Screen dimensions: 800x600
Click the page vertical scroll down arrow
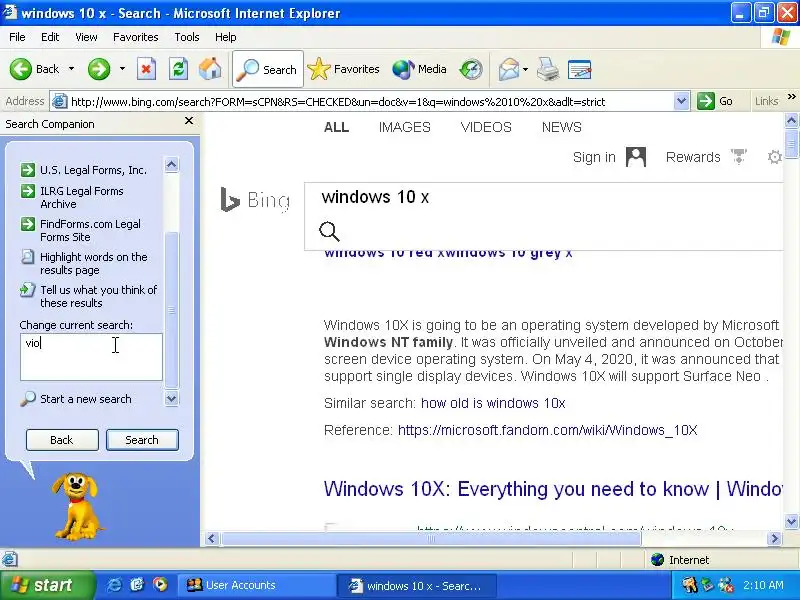coord(791,521)
